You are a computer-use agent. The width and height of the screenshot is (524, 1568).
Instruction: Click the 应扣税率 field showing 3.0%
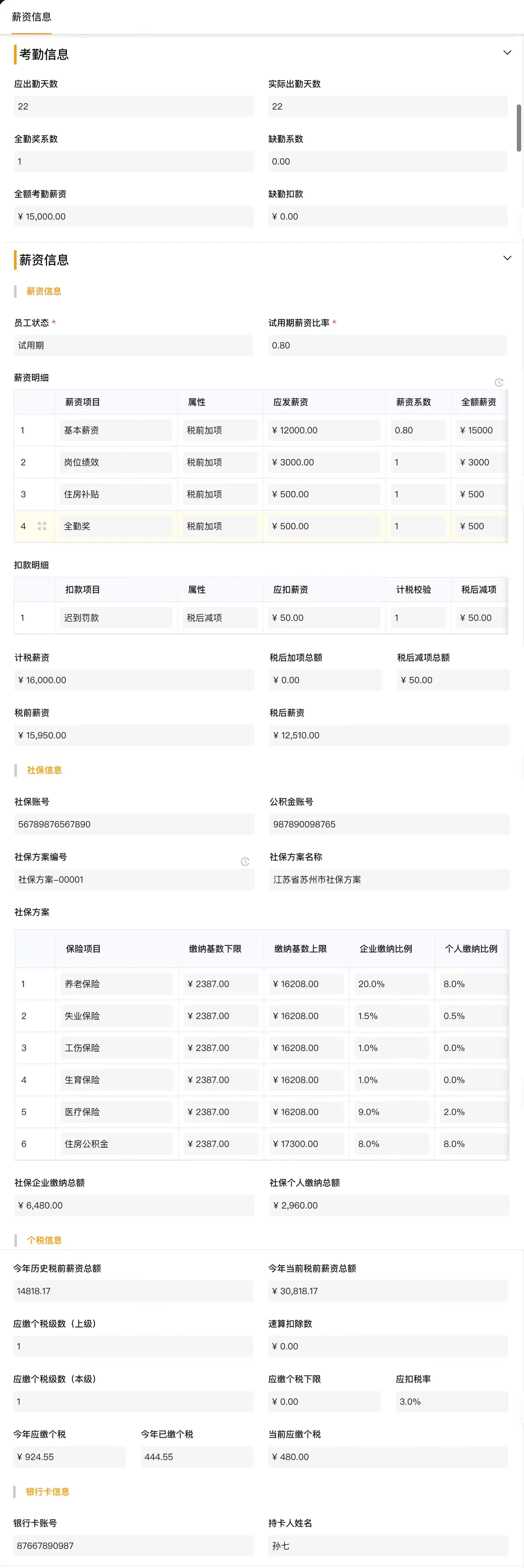[452, 1401]
